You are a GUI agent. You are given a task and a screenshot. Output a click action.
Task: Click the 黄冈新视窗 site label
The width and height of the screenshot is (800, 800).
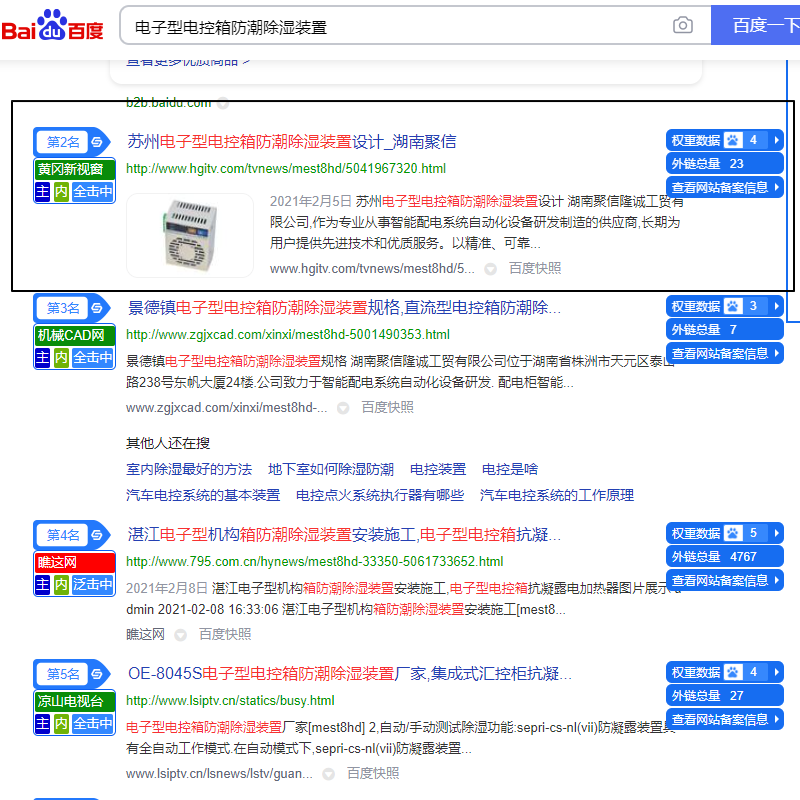74,169
